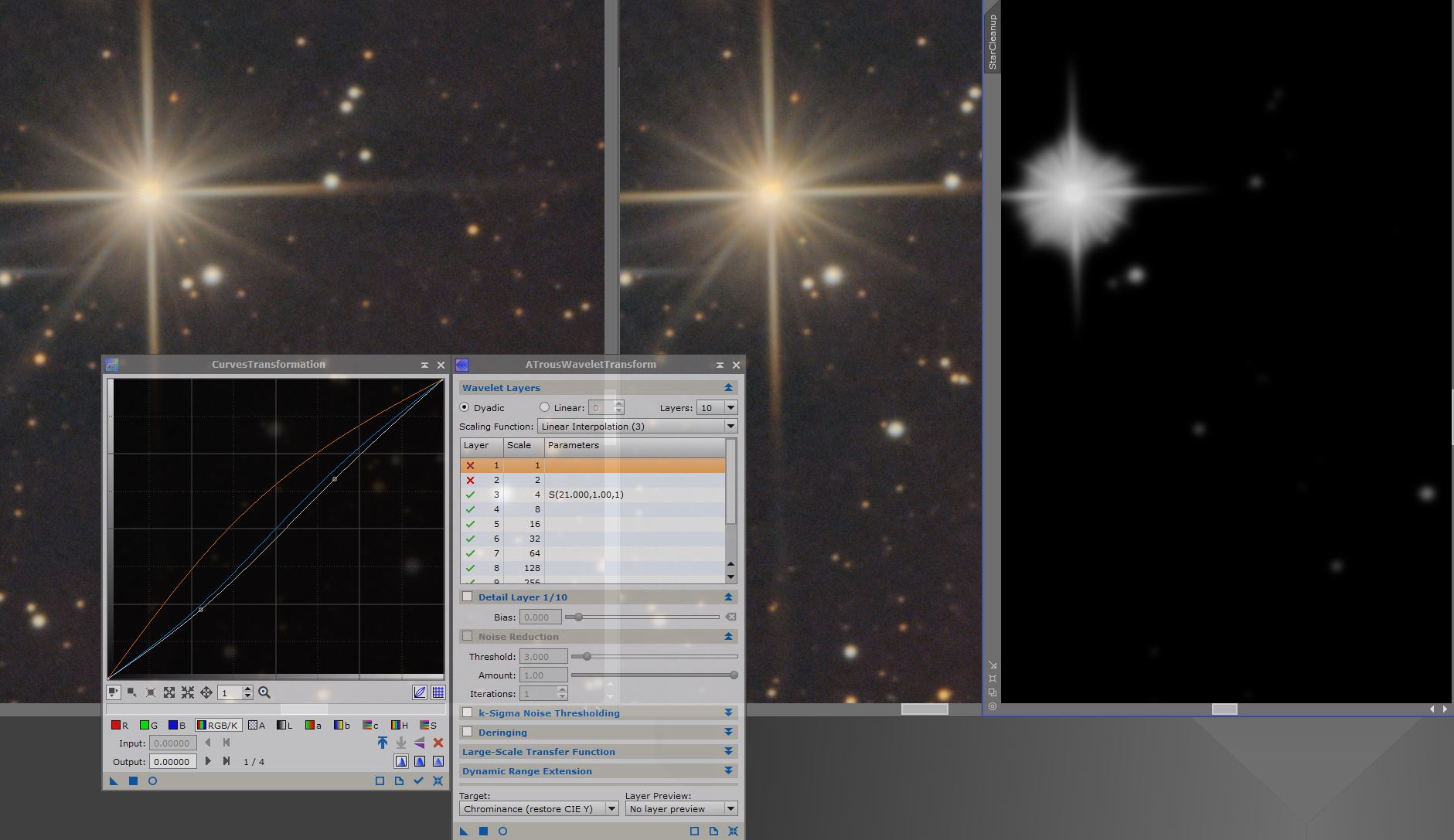Viewport: 1454px width, 840px height.
Task: Open documentation for CurvesTransformation
Action: 399,781
